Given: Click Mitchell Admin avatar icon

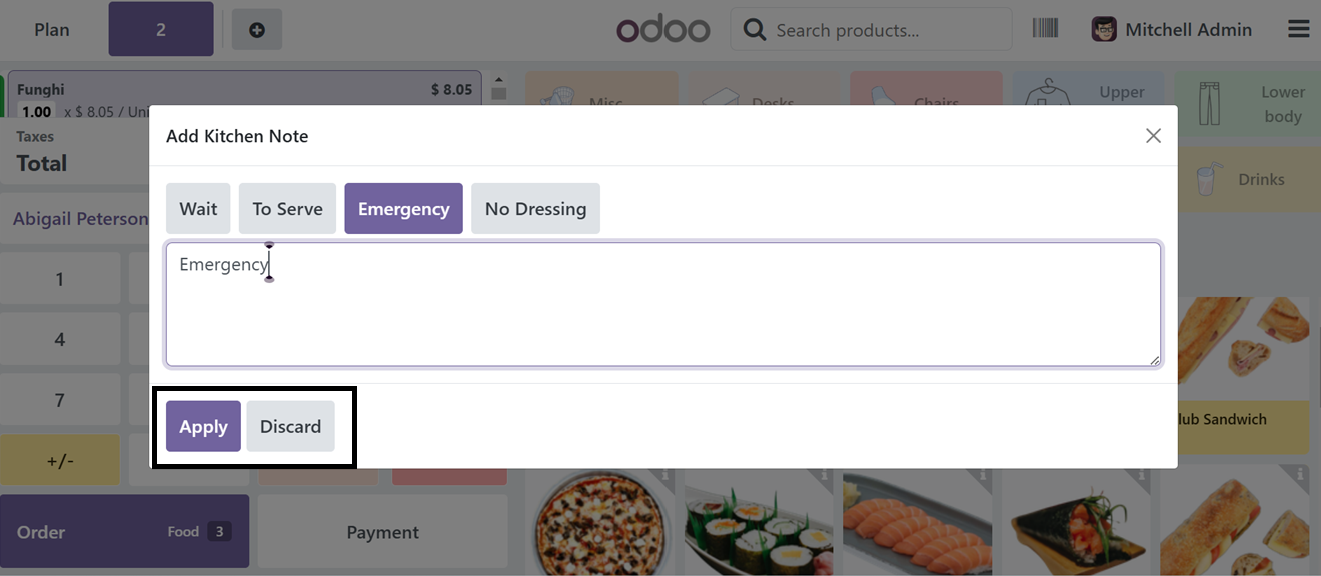Looking at the screenshot, I should click(1104, 29).
